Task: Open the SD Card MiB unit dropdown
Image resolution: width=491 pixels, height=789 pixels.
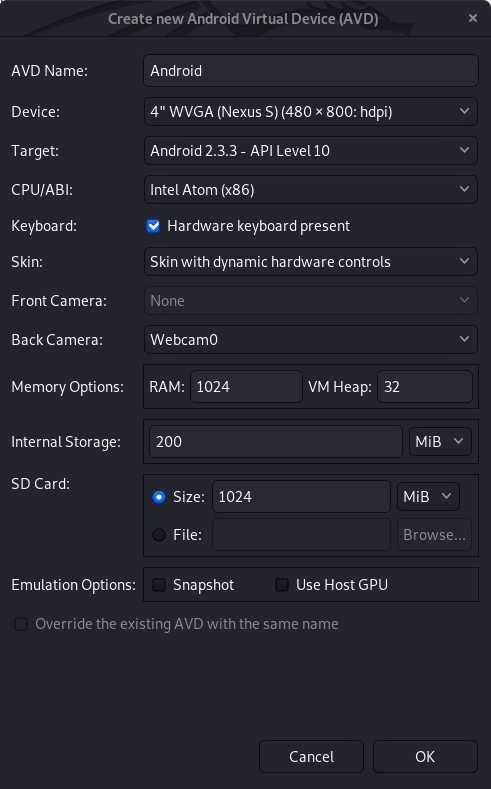Action: pyautogui.click(x=428, y=497)
